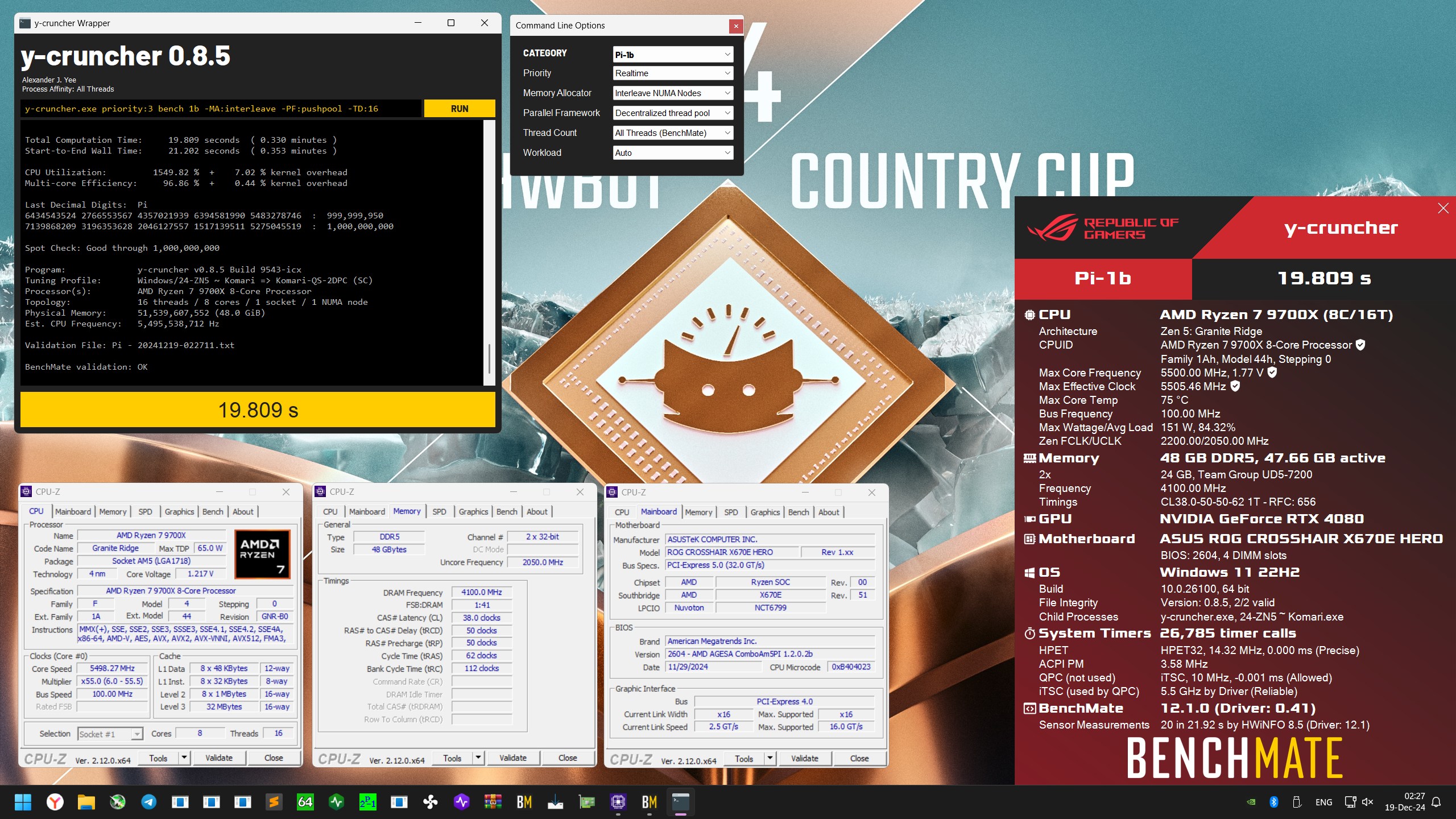Image resolution: width=1456 pixels, height=819 pixels.
Task: Switch to CPU tab in CPU-Z Mainboard window
Action: tap(622, 512)
